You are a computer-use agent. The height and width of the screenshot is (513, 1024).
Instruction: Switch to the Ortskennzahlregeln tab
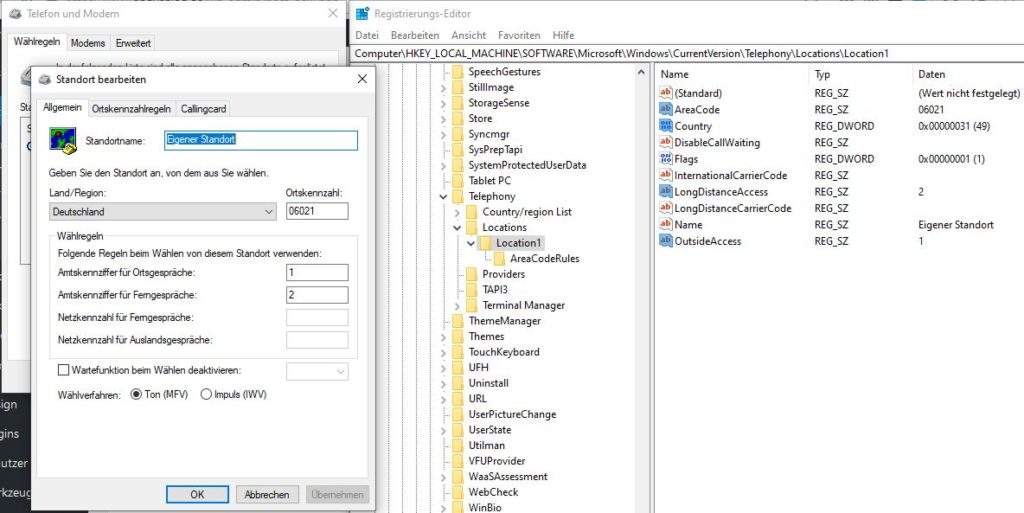pyautogui.click(x=131, y=108)
